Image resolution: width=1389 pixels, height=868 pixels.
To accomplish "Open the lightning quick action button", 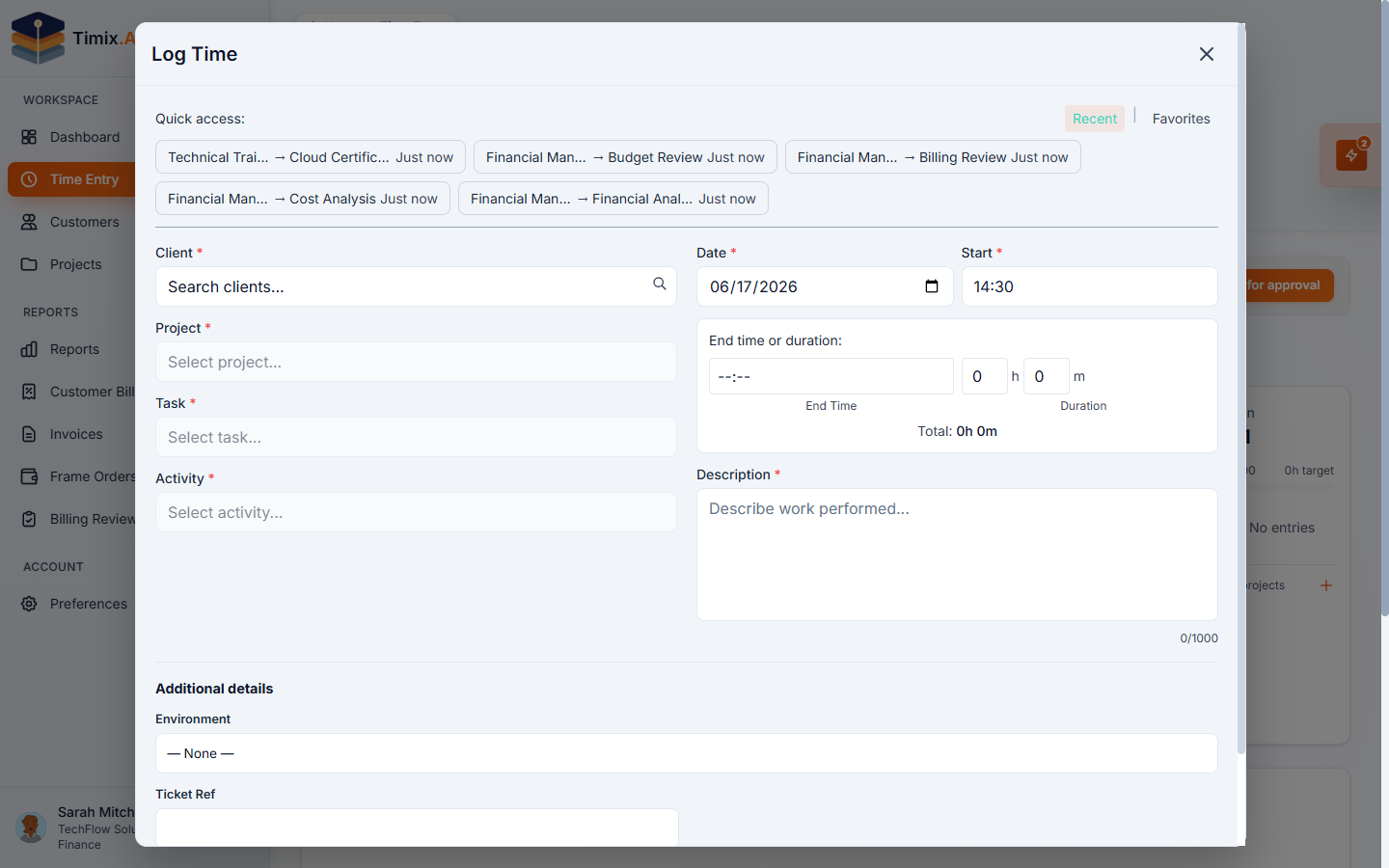I will click(x=1351, y=155).
